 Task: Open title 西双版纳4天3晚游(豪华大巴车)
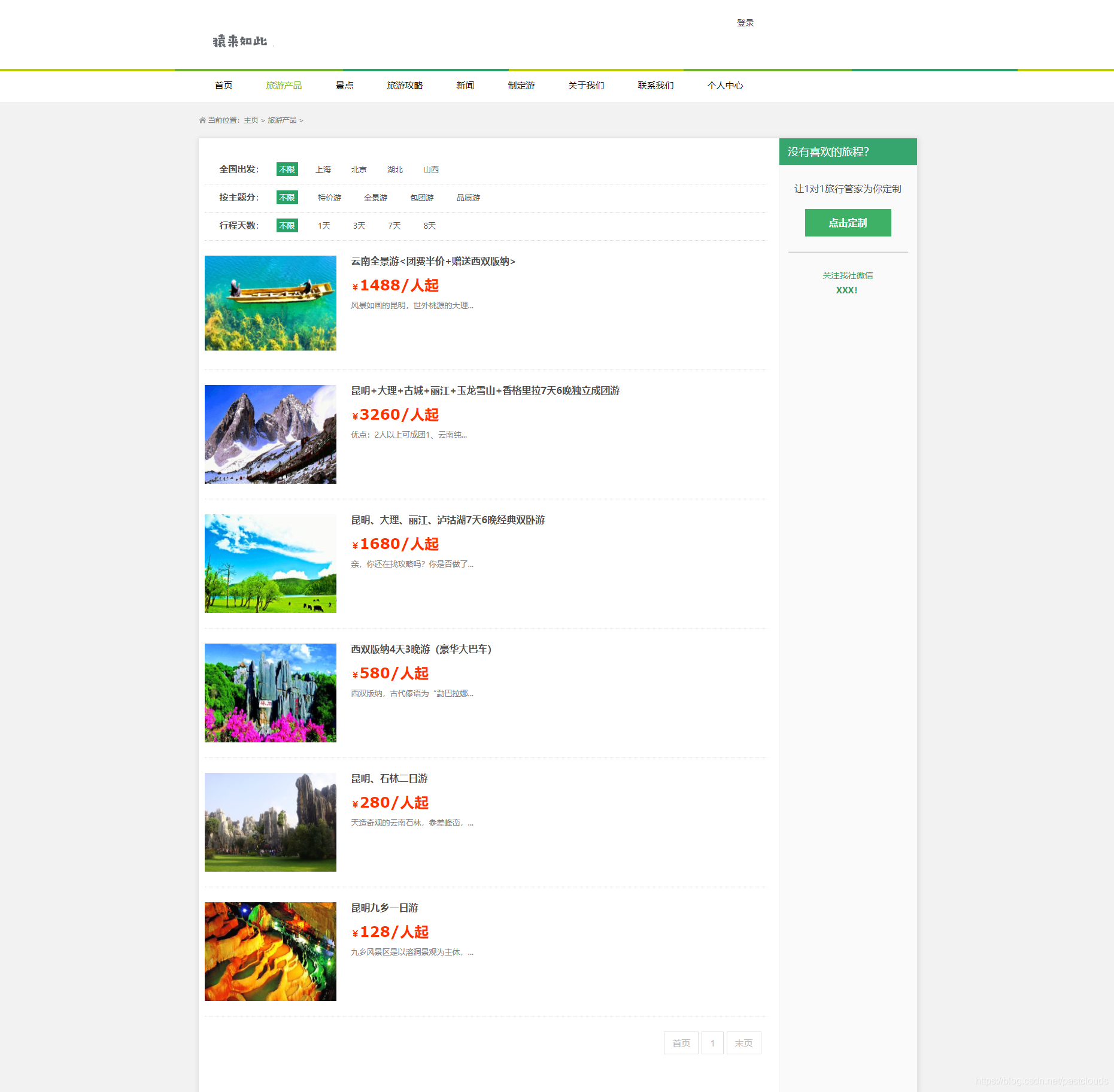pos(421,649)
